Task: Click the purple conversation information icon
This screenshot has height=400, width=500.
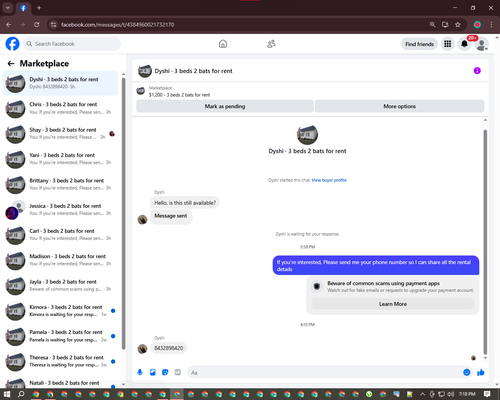Action: pyautogui.click(x=477, y=71)
